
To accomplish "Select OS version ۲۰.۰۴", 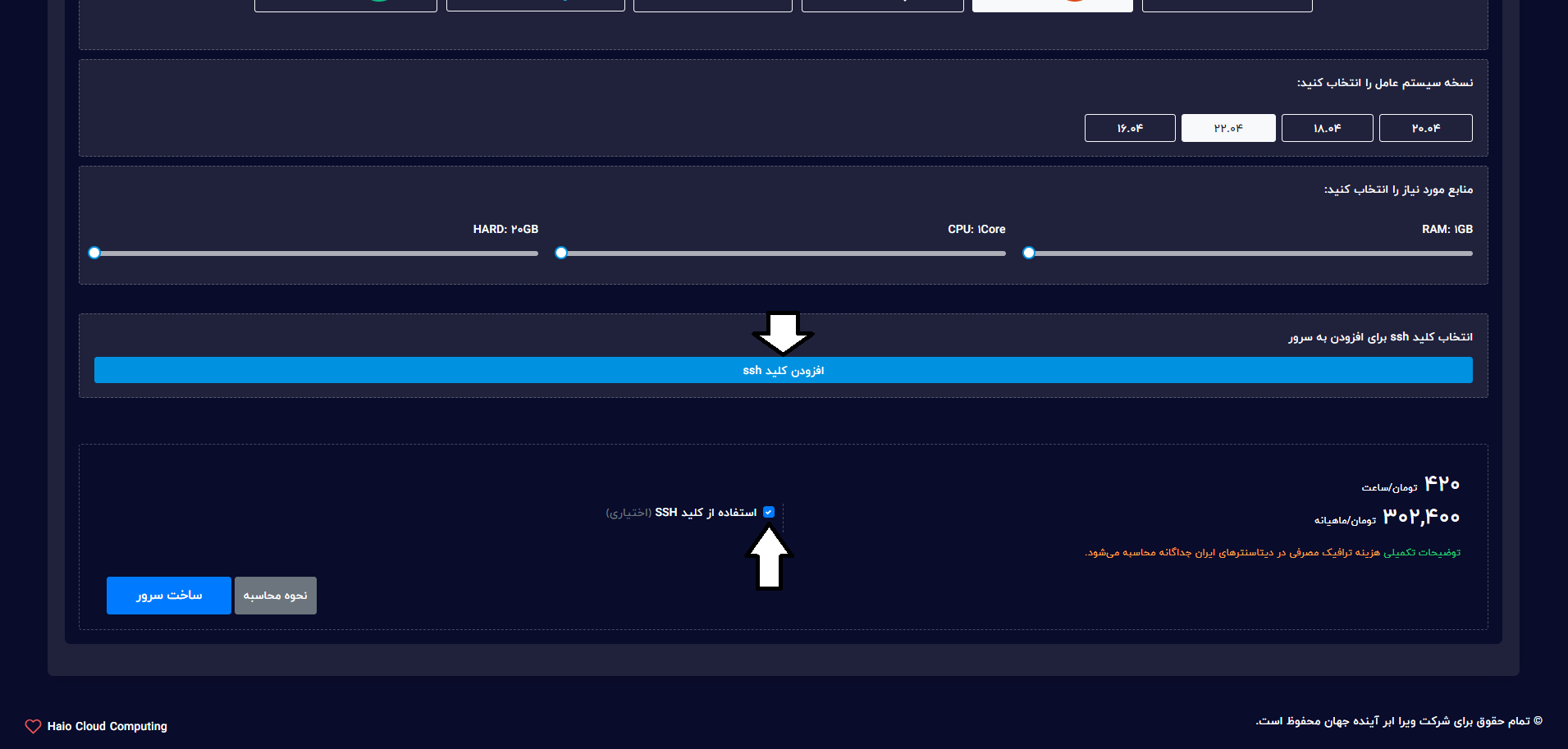I will tap(1426, 128).
